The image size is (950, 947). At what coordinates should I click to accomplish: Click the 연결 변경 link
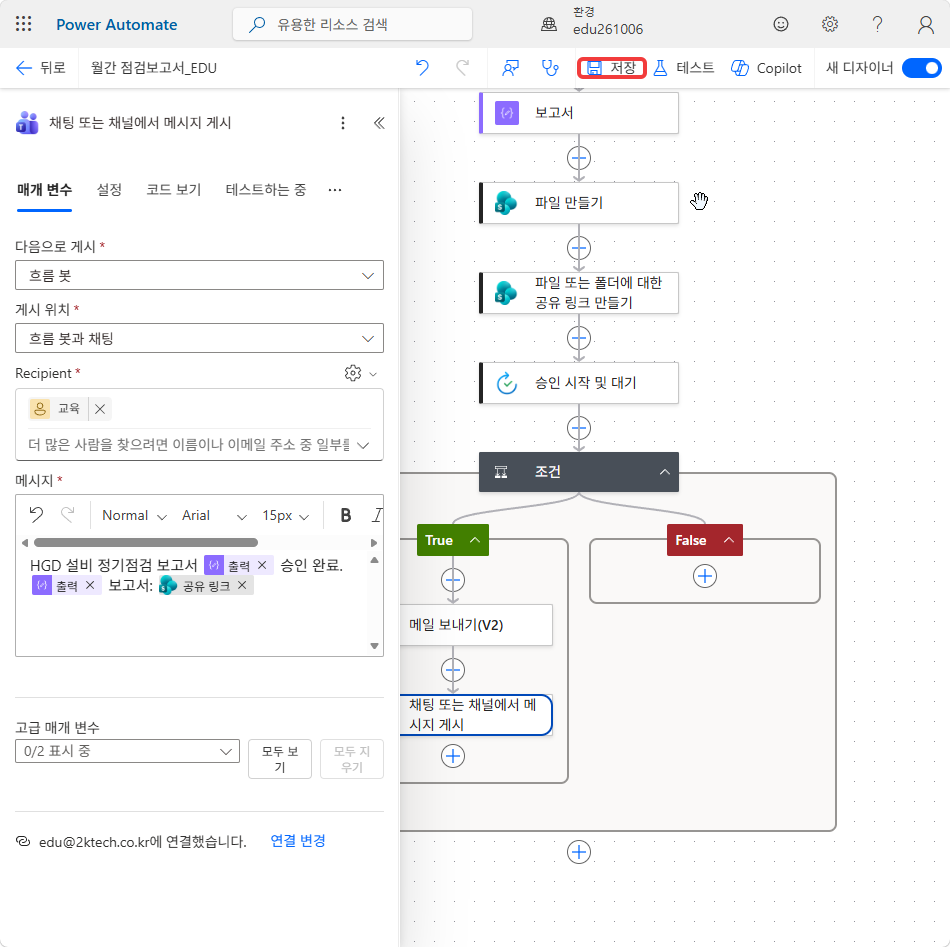coord(297,841)
